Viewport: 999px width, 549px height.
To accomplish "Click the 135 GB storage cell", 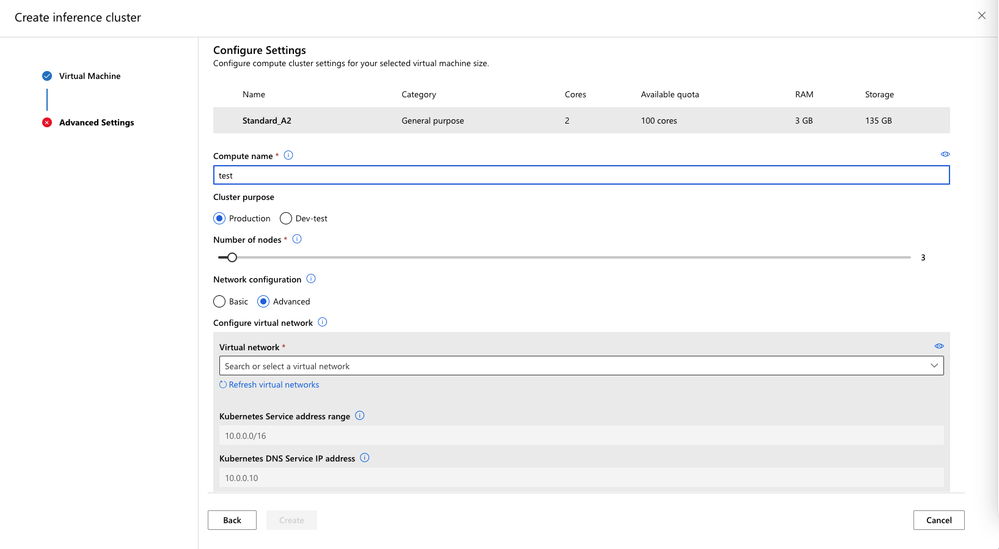I will point(879,120).
